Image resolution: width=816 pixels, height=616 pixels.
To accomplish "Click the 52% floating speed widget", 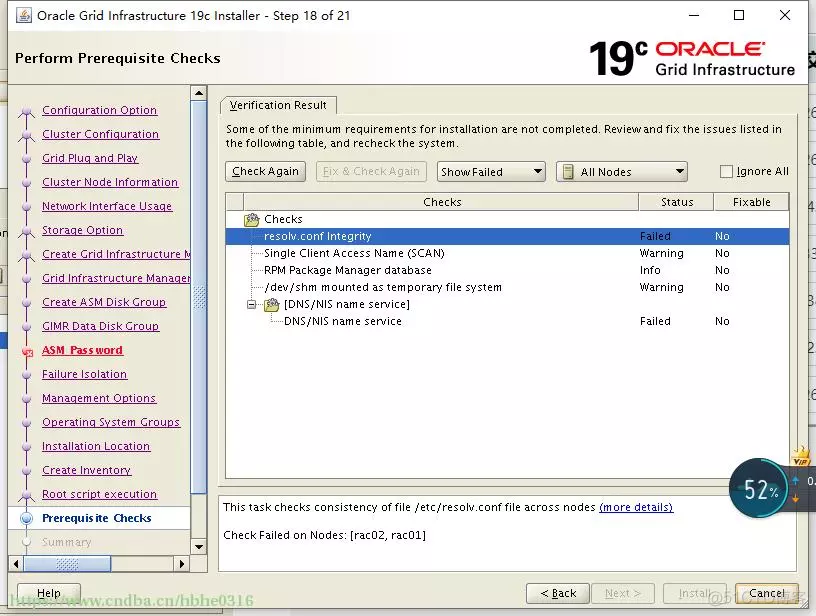I will click(x=758, y=488).
